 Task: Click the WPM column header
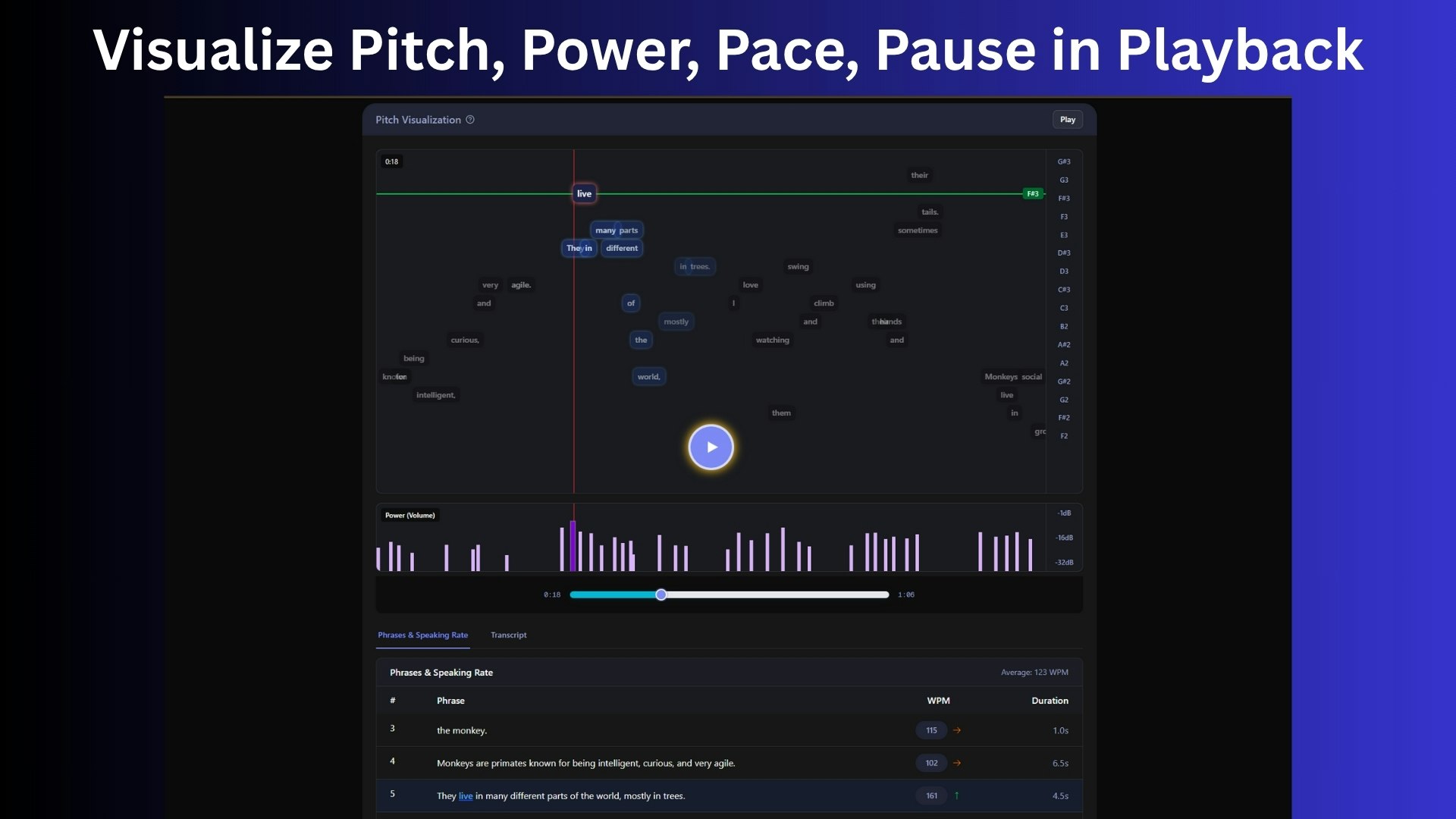point(938,701)
